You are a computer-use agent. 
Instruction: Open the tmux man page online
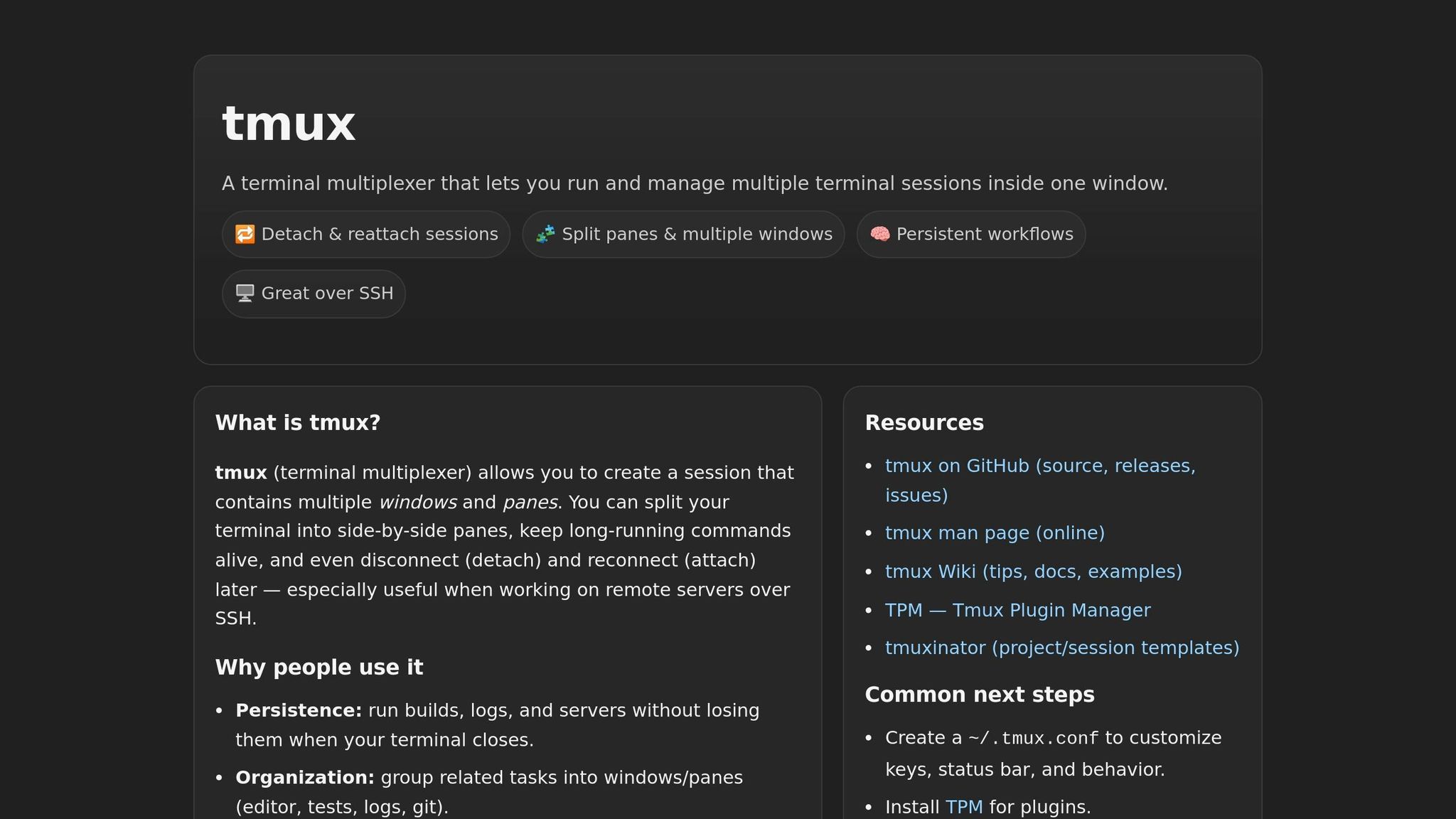(994, 532)
